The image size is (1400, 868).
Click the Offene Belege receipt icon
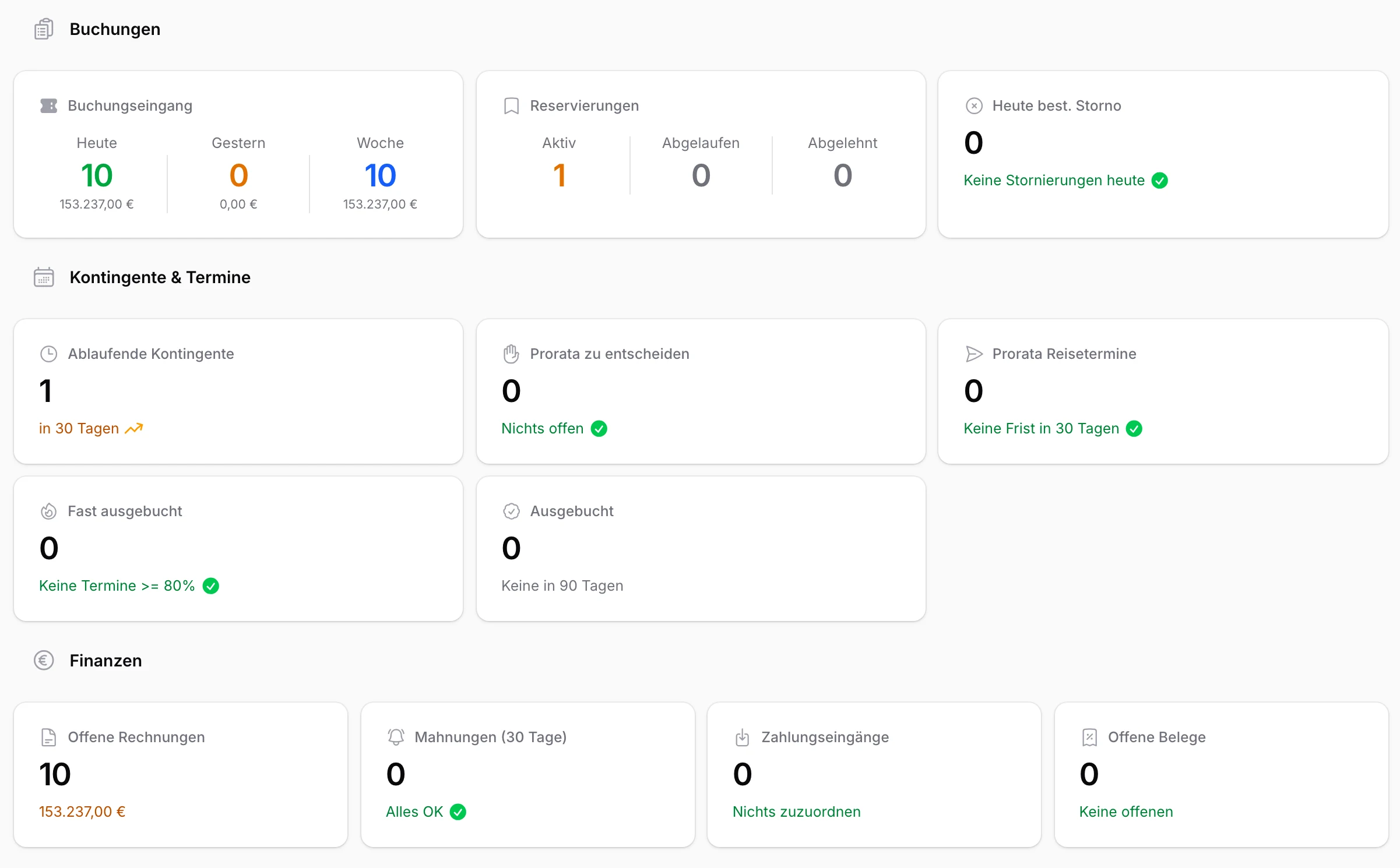pyautogui.click(x=1089, y=738)
